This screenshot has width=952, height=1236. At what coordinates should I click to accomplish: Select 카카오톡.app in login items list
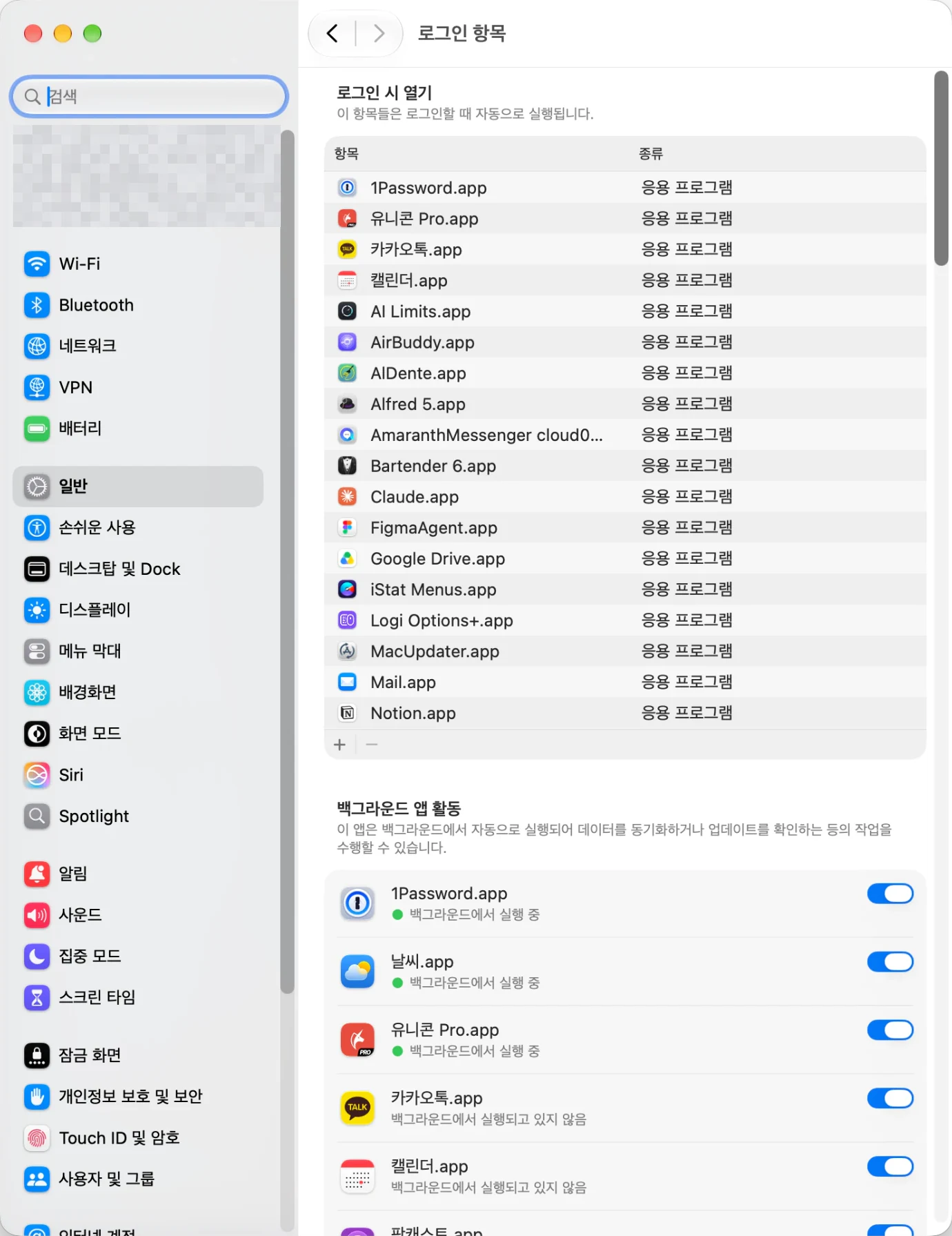[625, 250]
